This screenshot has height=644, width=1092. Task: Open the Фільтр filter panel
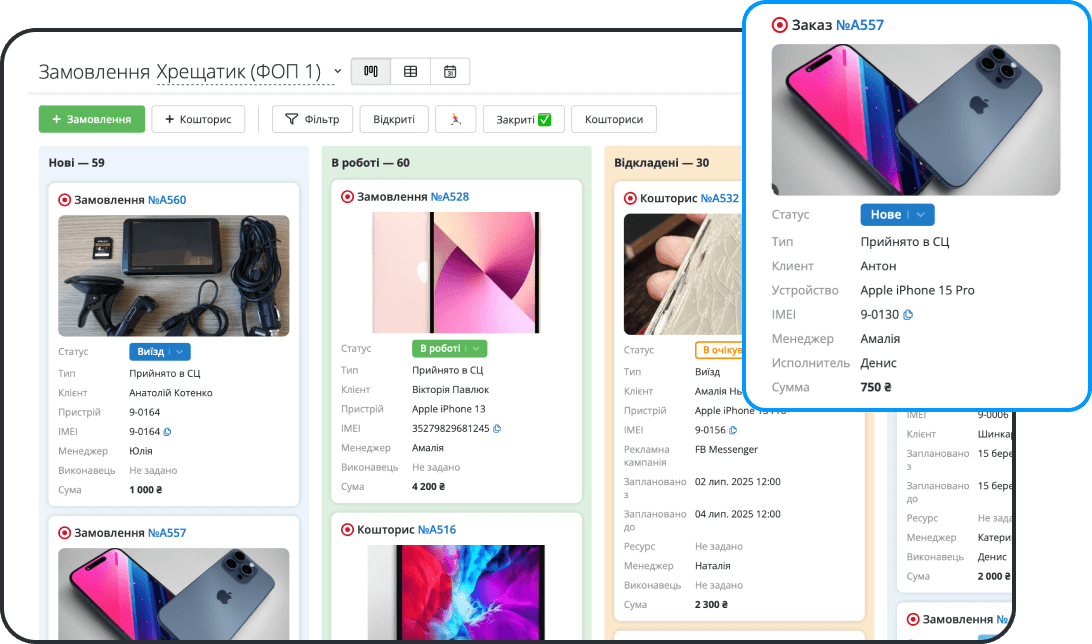(312, 119)
